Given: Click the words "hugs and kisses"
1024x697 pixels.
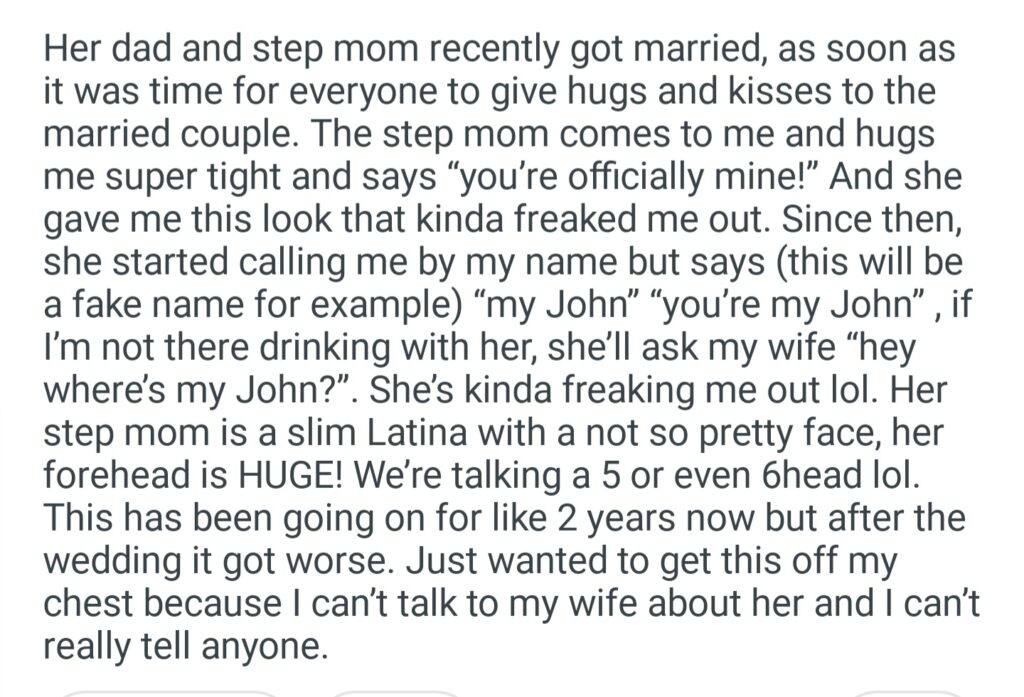Looking at the screenshot, I should [699, 91].
